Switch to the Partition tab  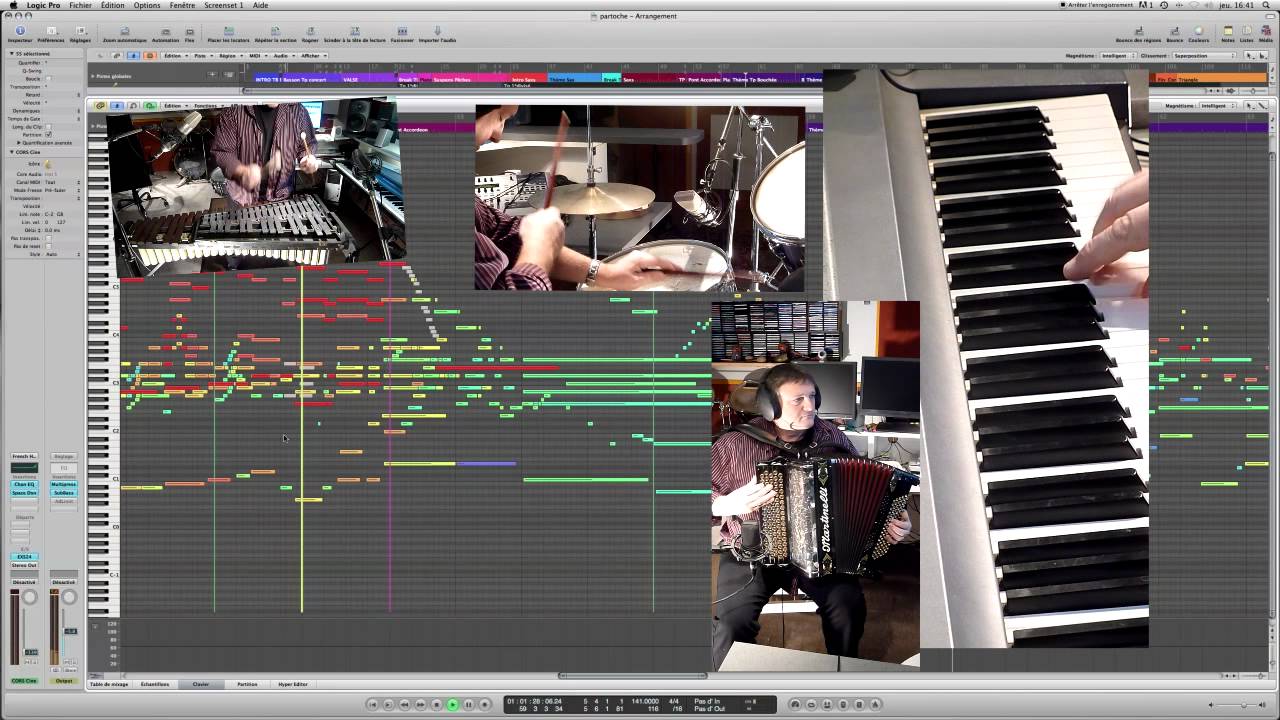click(x=247, y=684)
